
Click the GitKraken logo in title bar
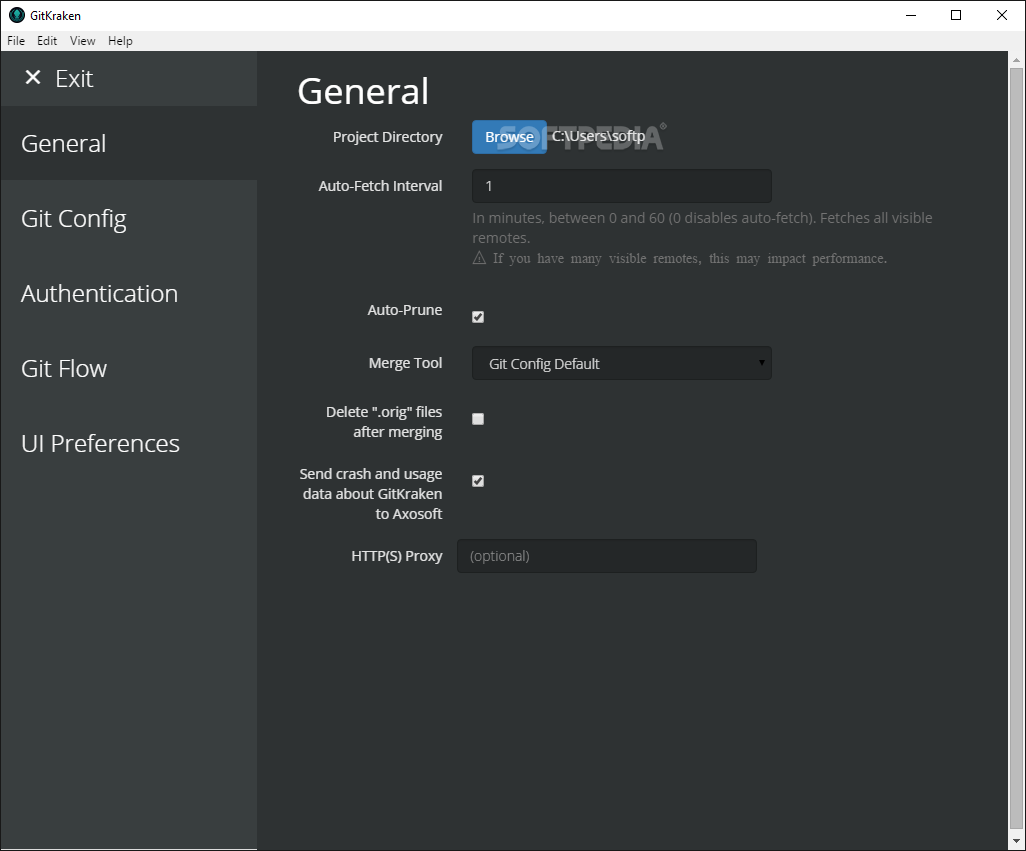(x=16, y=15)
